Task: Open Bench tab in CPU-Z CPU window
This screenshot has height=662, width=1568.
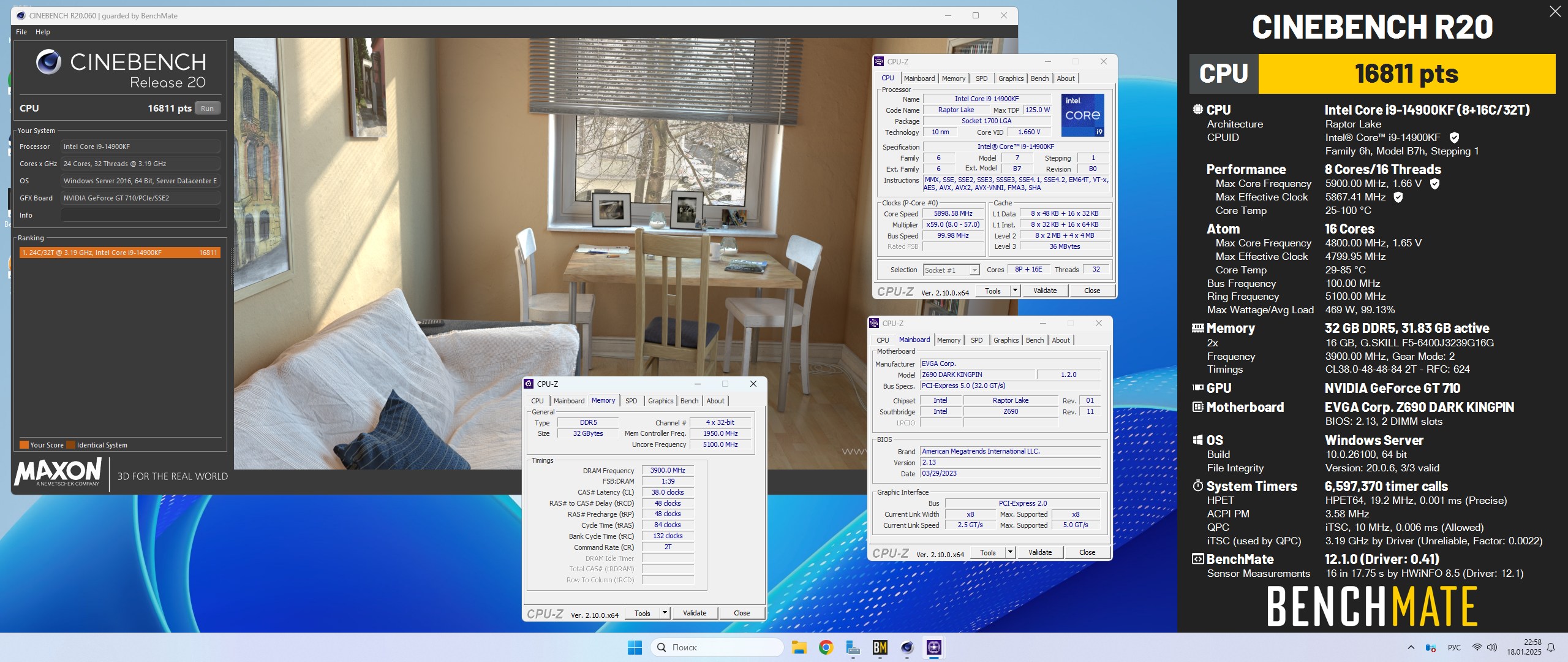Action: [x=1039, y=78]
